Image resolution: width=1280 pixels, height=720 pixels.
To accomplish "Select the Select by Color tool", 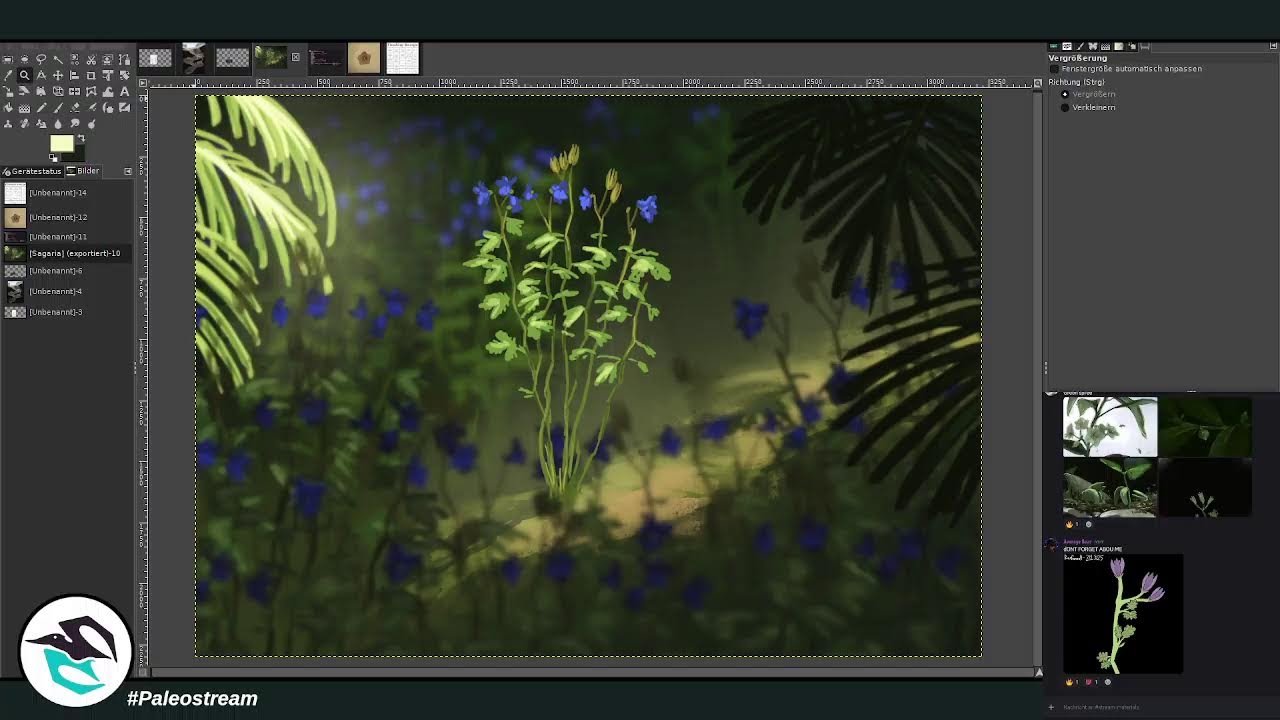I will click(75, 60).
